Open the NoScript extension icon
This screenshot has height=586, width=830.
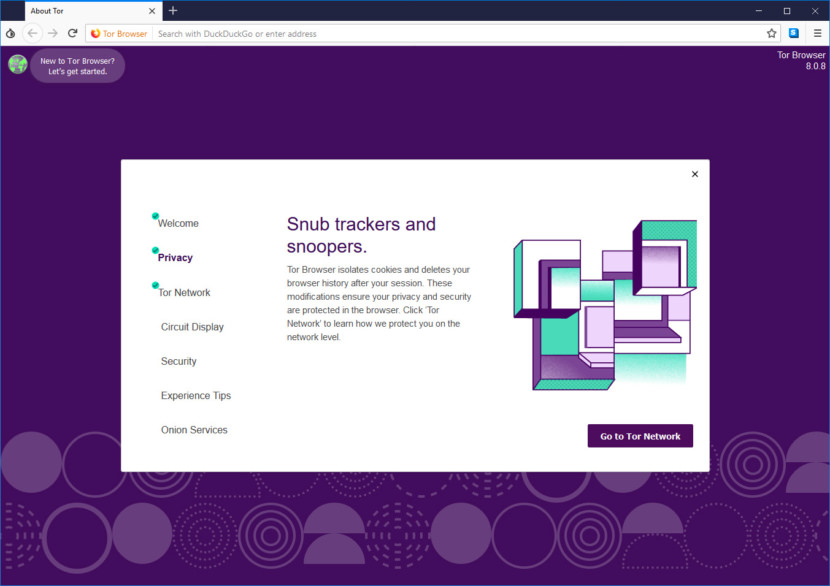point(793,33)
